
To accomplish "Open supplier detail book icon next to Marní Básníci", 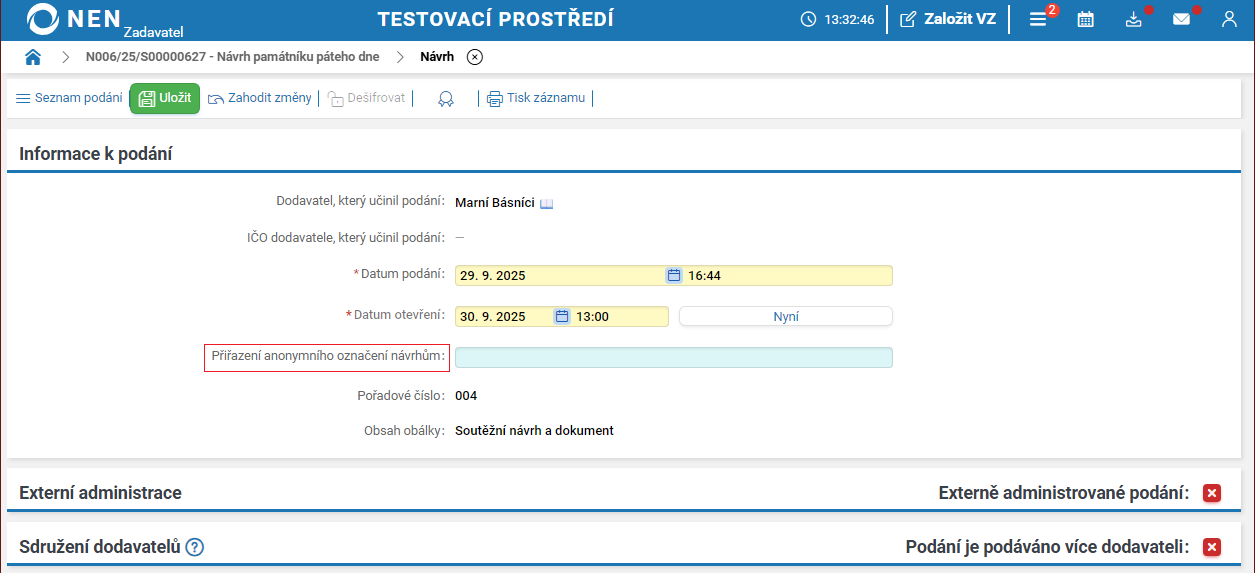I will pos(546,203).
